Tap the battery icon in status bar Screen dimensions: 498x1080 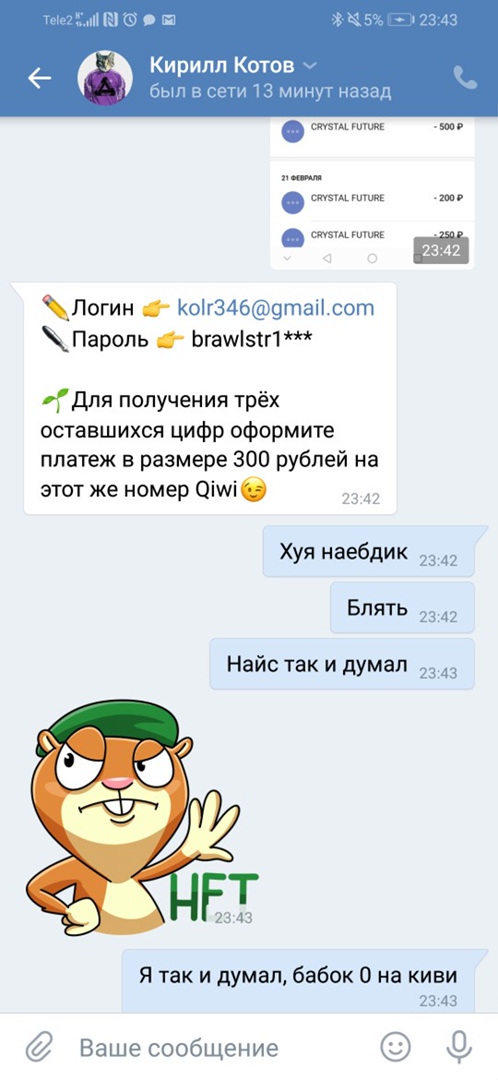[400, 20]
